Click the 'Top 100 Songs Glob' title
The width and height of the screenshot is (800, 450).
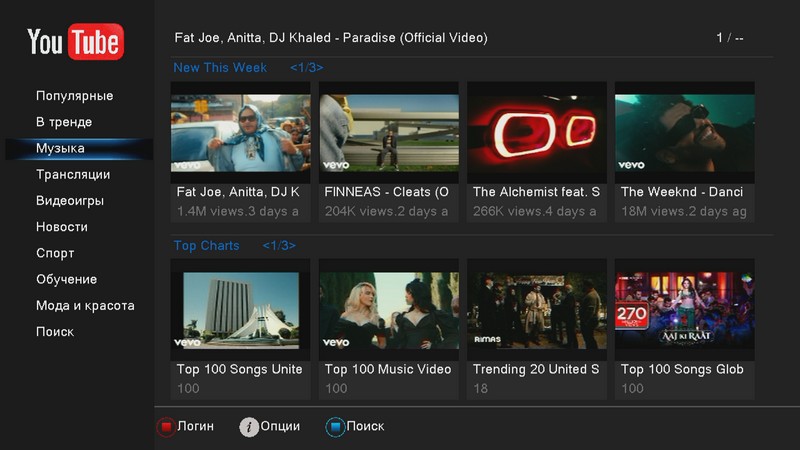point(682,369)
